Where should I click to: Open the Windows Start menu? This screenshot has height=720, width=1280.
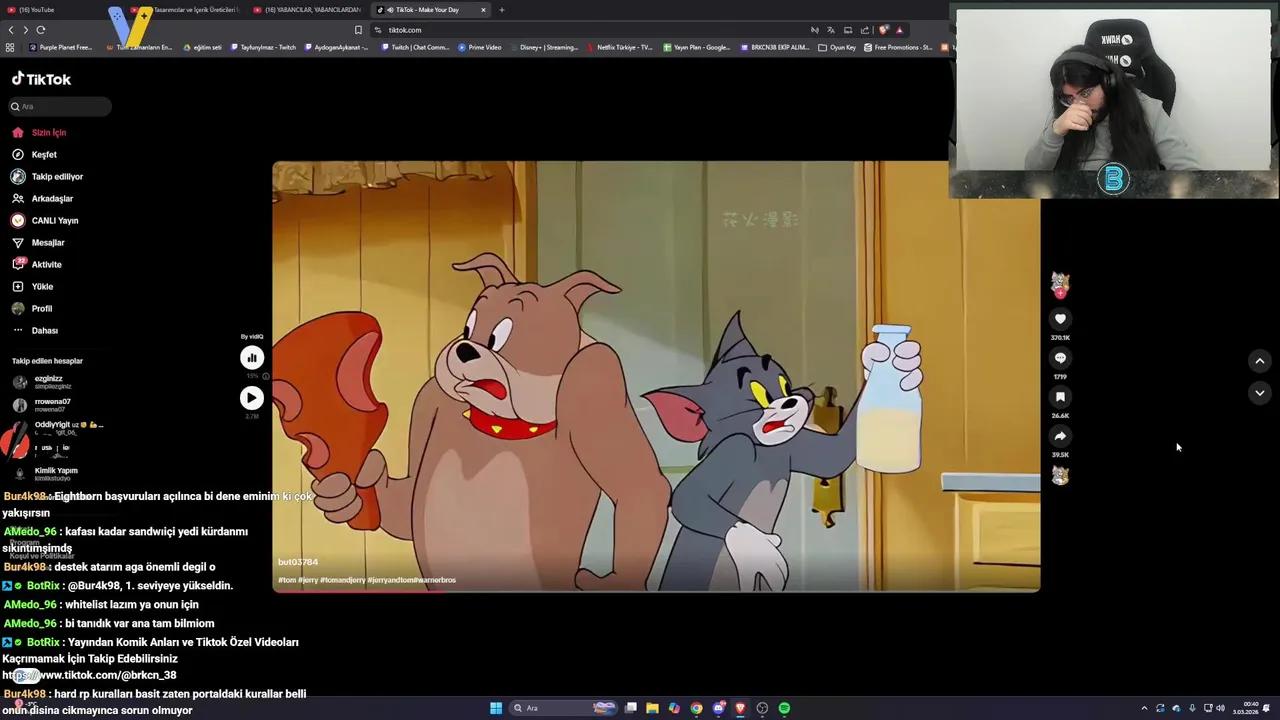pyautogui.click(x=496, y=708)
